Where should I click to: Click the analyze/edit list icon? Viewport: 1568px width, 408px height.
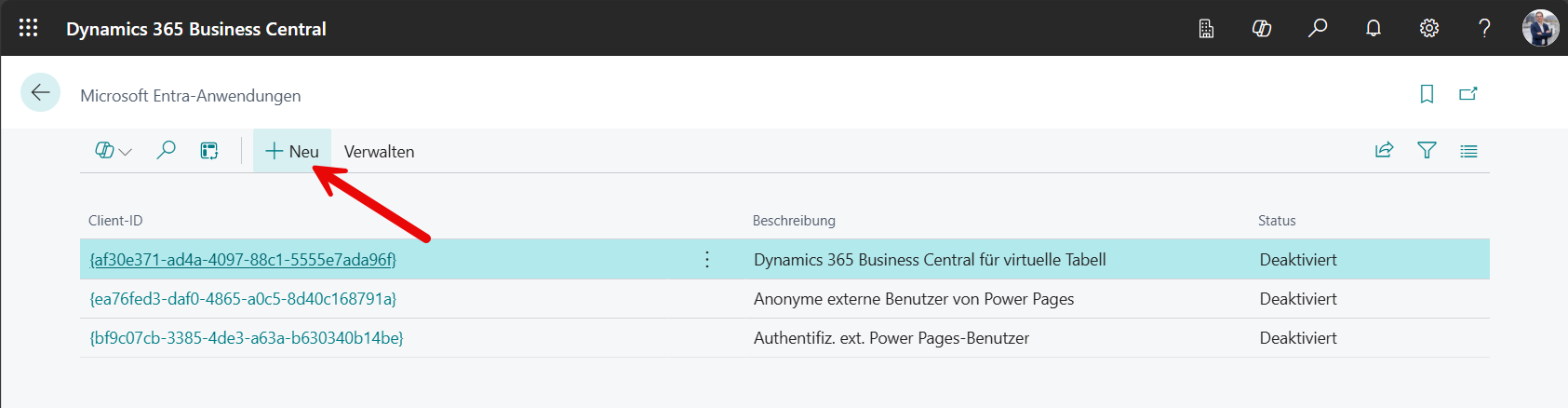pyautogui.click(x=209, y=151)
